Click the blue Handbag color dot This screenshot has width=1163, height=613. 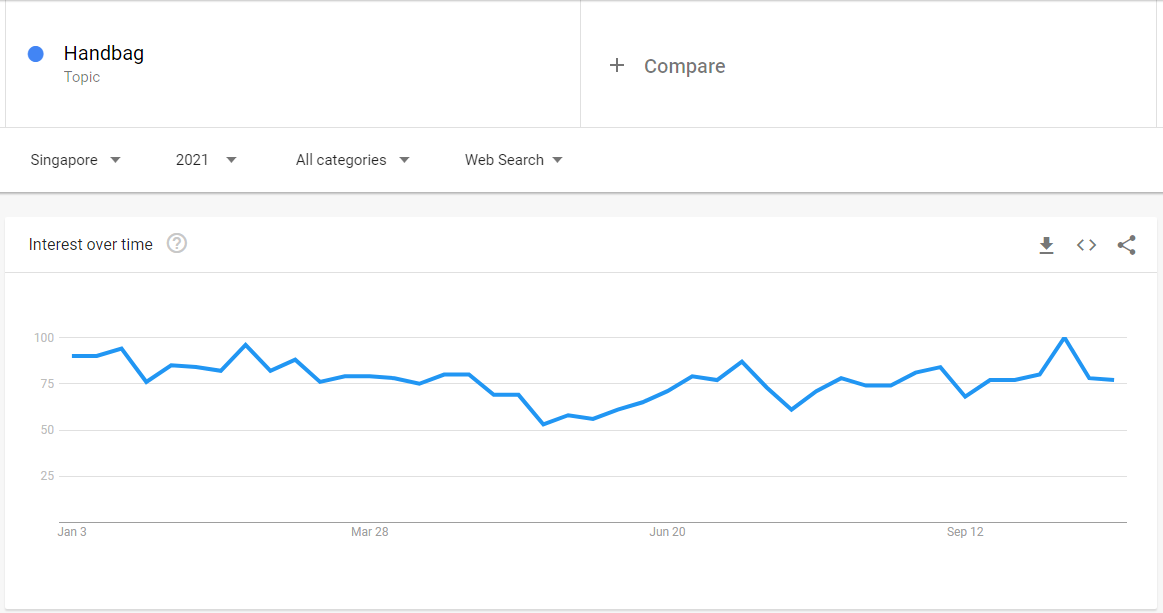pos(36,53)
